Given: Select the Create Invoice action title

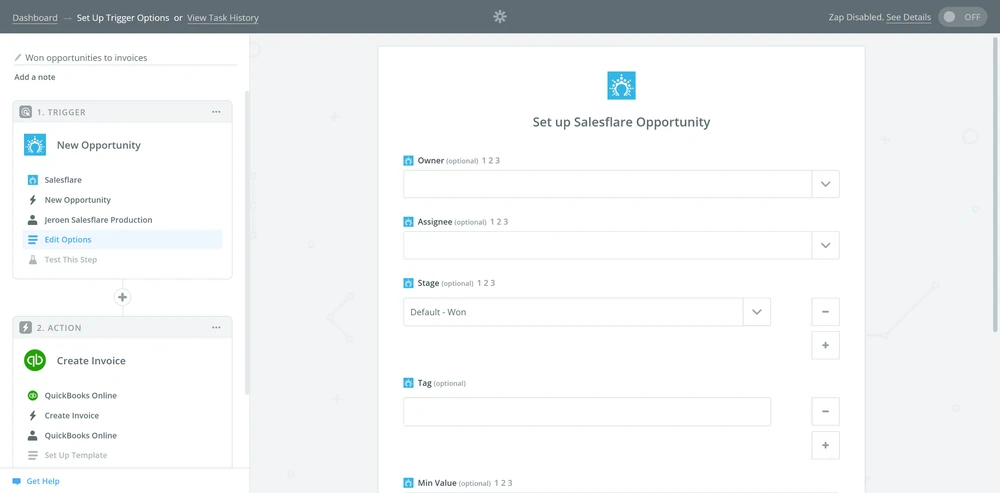Looking at the screenshot, I should [x=91, y=361].
